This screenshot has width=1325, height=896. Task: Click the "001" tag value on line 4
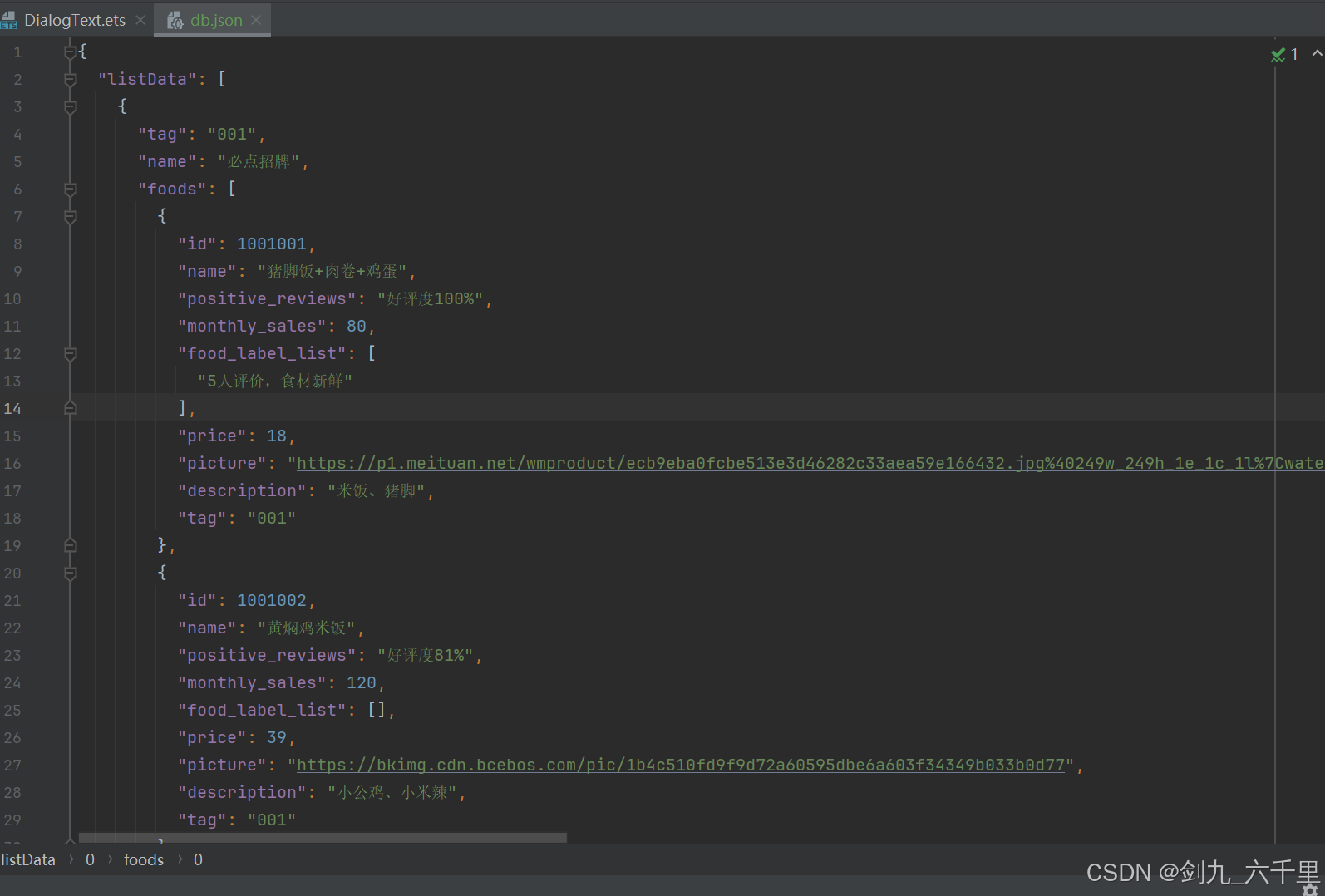[x=232, y=135]
